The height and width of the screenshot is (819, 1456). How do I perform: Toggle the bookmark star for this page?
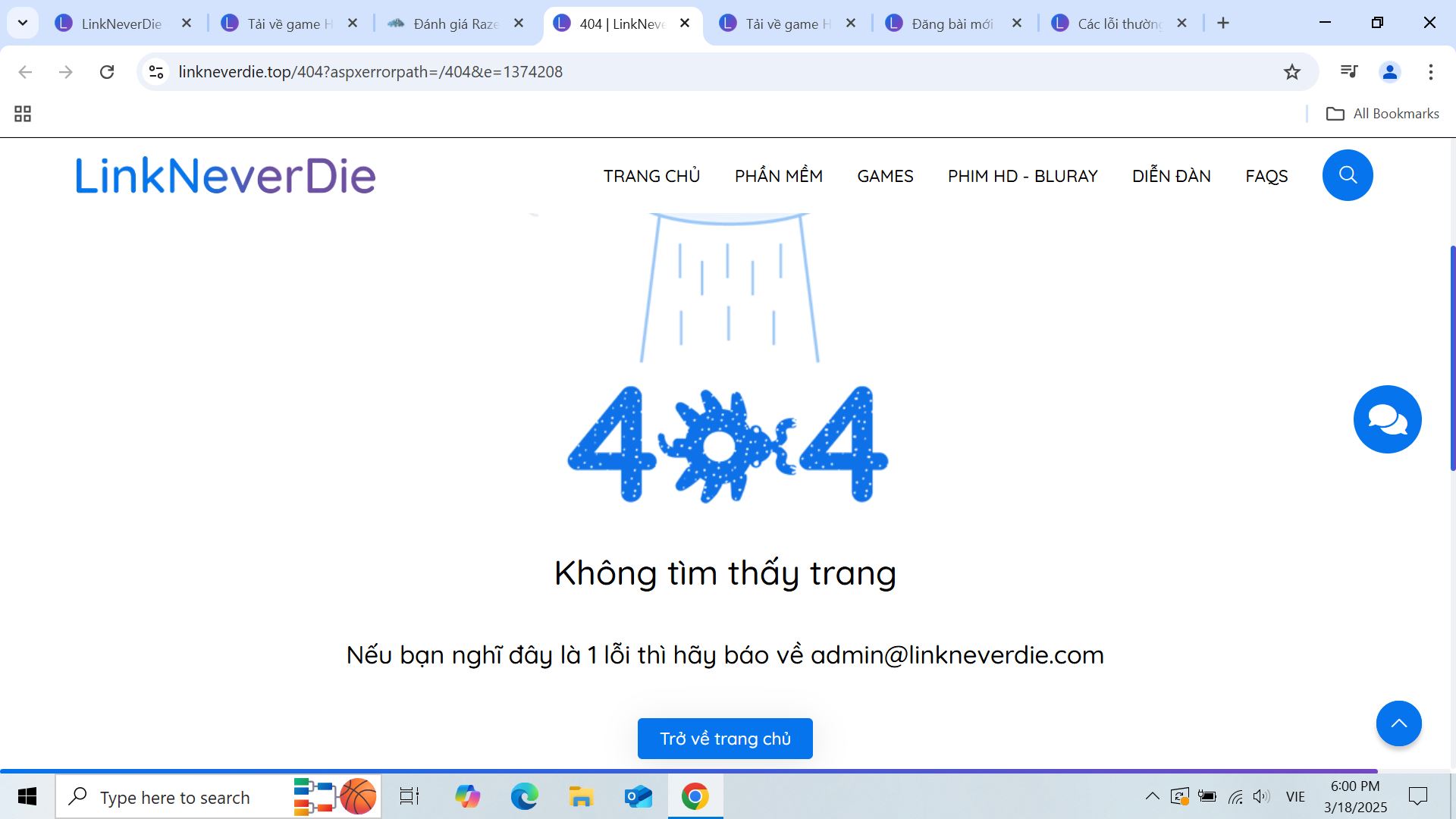click(1291, 72)
